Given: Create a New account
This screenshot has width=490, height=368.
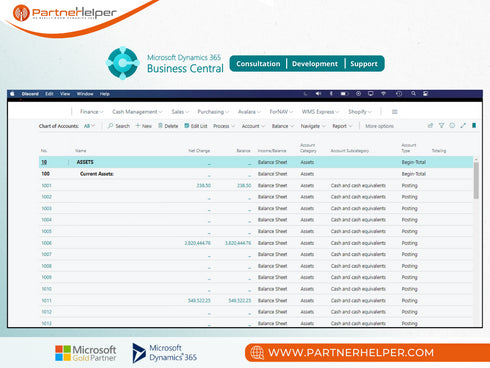Looking at the screenshot, I should coord(144,126).
